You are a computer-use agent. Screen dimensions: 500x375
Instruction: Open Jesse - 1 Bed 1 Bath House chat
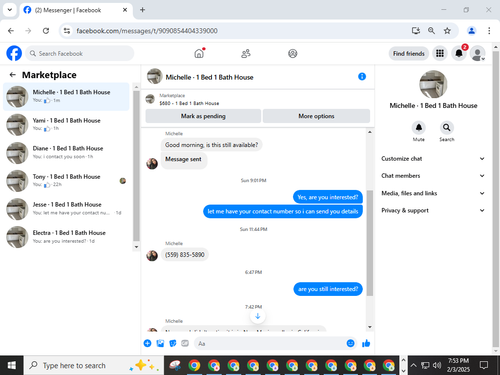[x=66, y=209]
